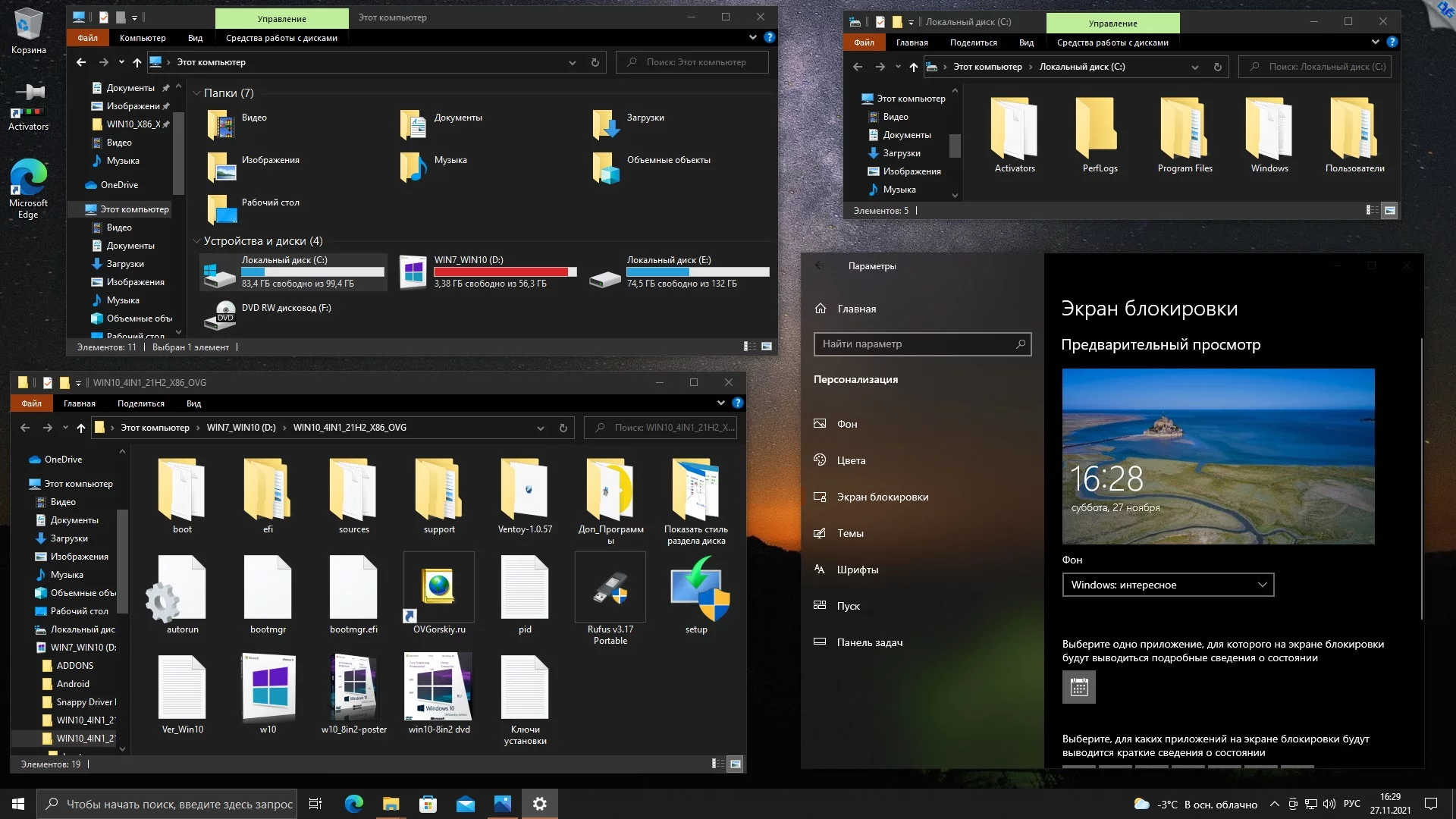Open the Цвета settings page

click(x=851, y=460)
